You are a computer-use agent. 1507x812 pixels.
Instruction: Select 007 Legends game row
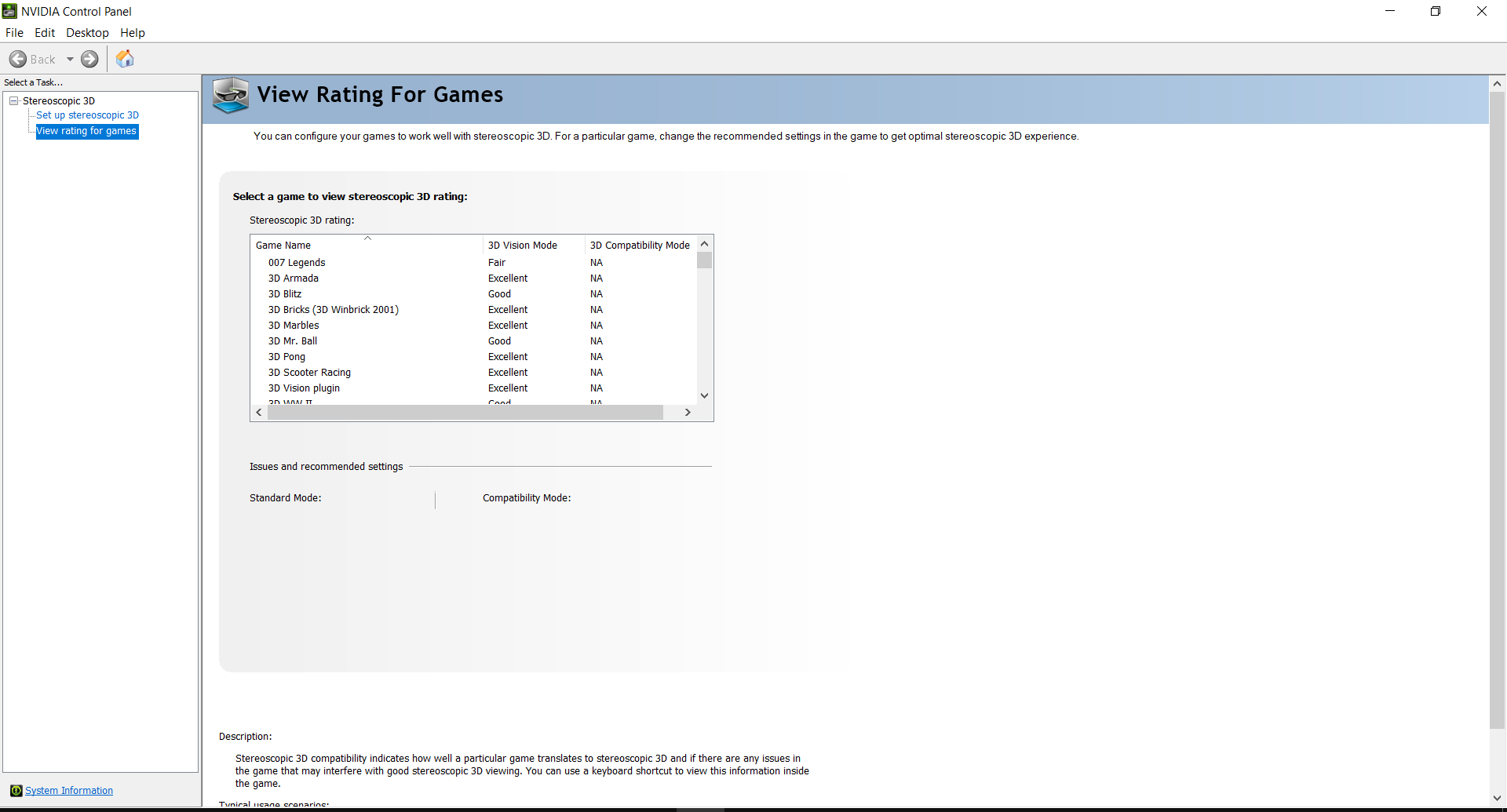pyautogui.click(x=474, y=263)
